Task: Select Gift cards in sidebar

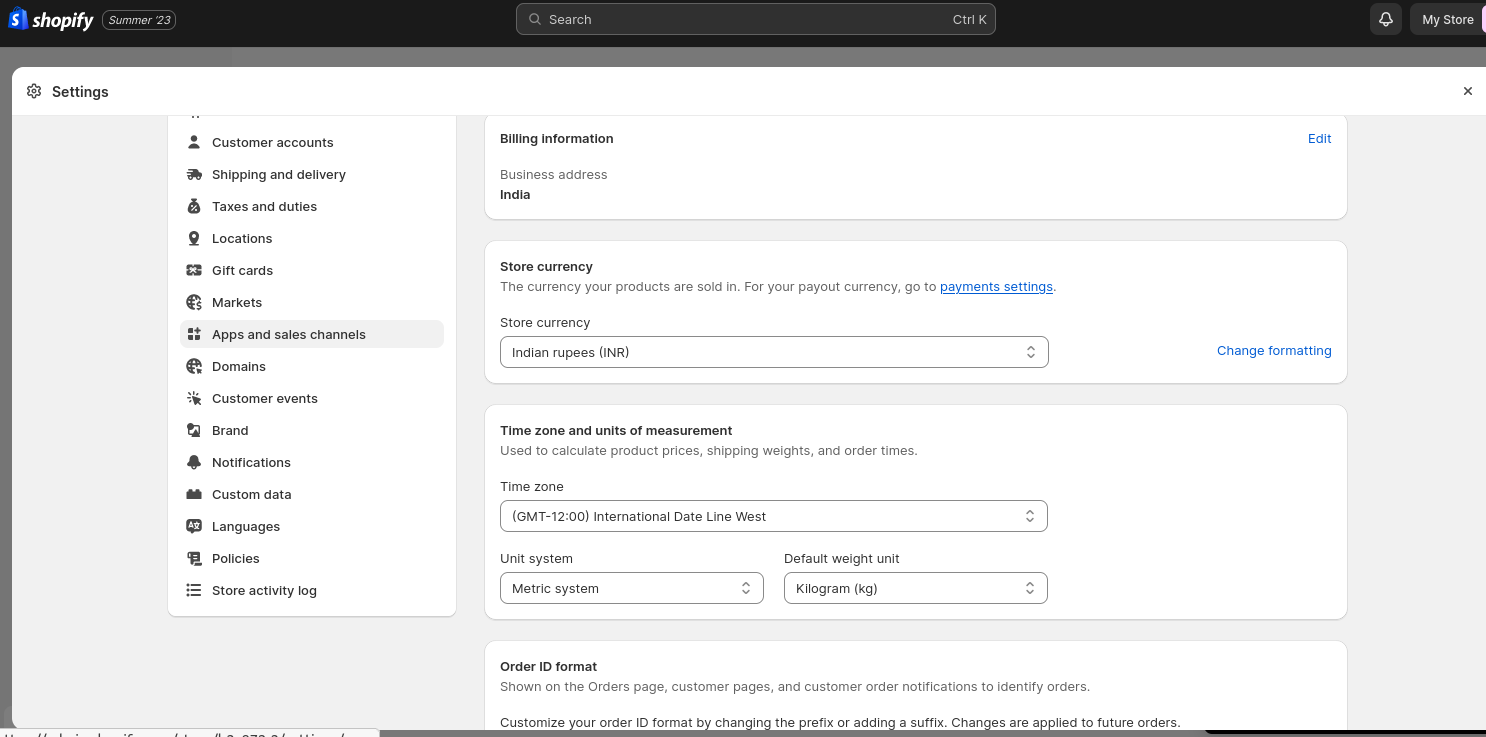Action: [x=312, y=270]
